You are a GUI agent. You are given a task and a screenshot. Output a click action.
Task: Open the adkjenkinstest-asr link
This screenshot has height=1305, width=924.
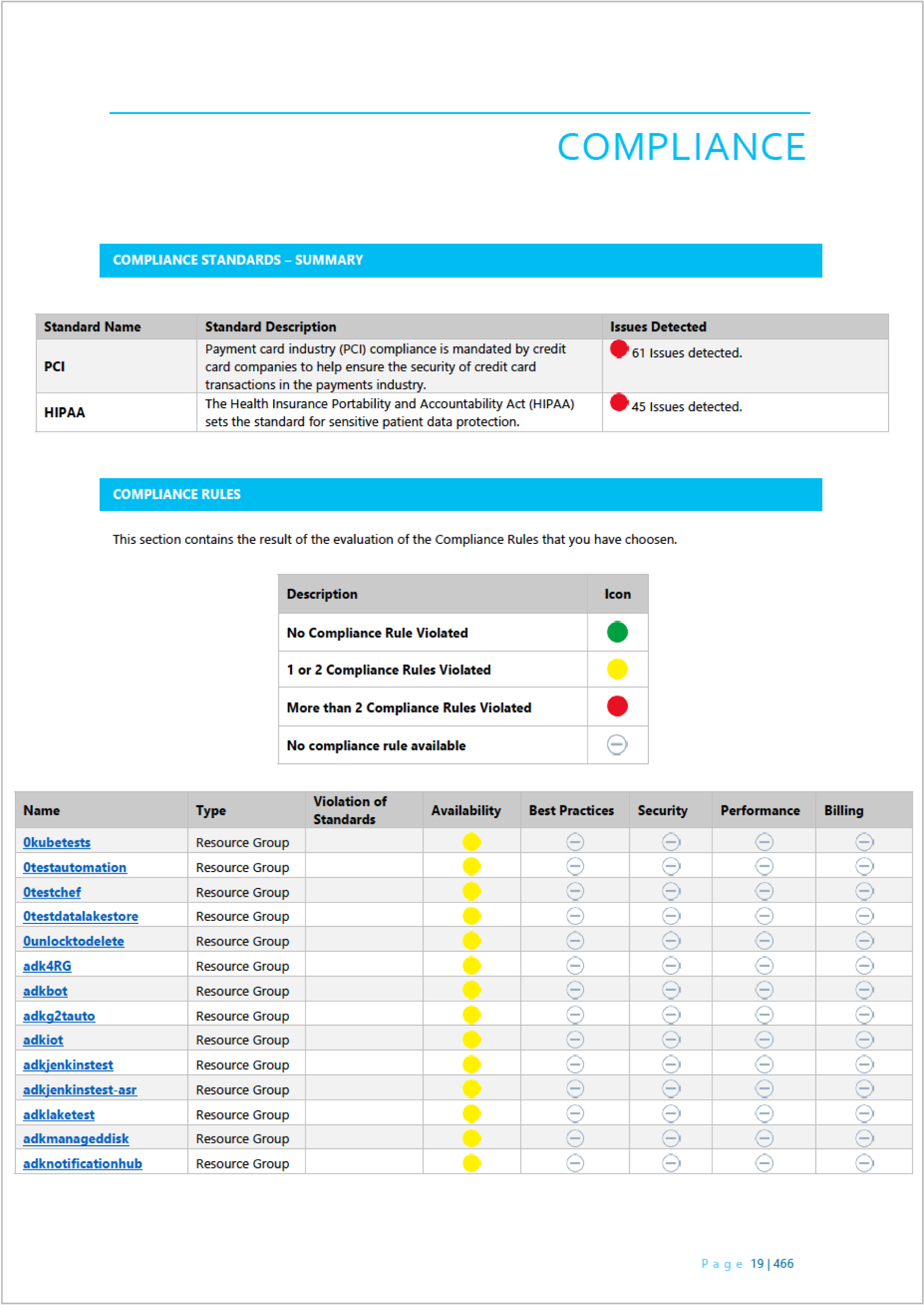(x=80, y=1090)
